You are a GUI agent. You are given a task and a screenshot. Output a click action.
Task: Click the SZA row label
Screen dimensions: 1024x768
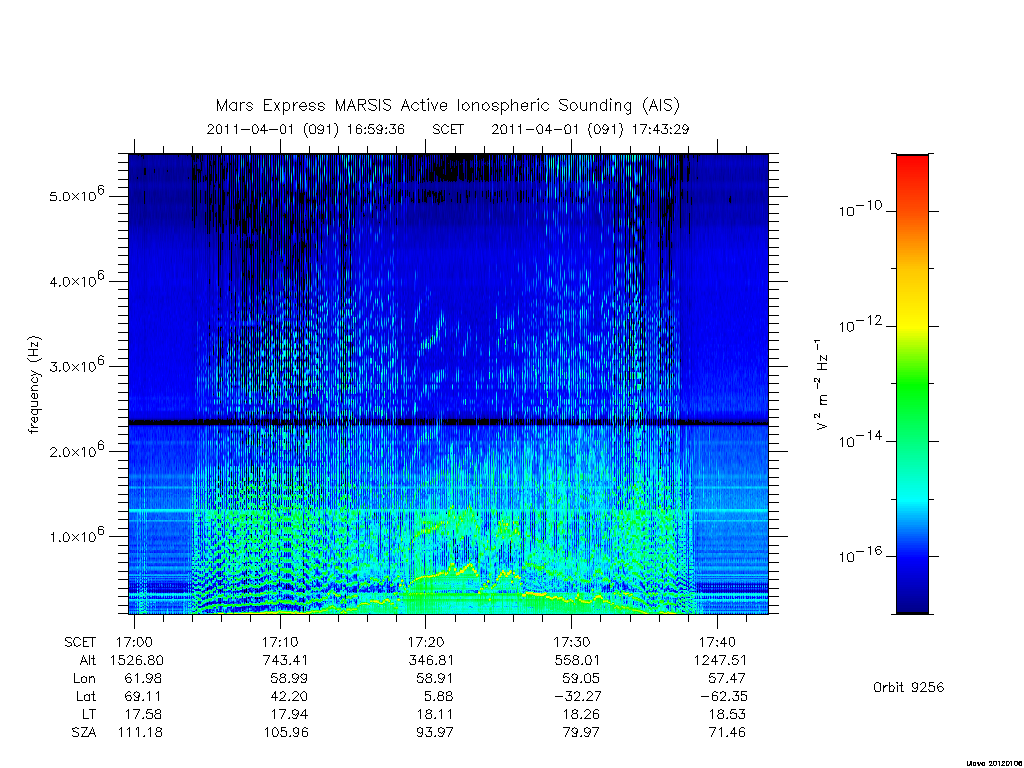[84, 733]
